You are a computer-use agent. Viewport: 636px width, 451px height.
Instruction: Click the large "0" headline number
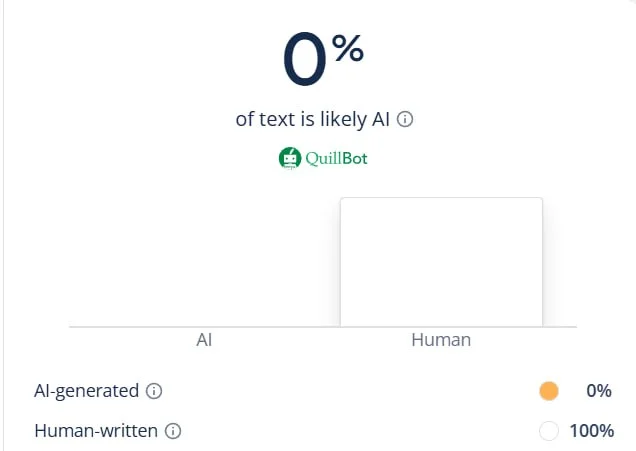(304, 62)
